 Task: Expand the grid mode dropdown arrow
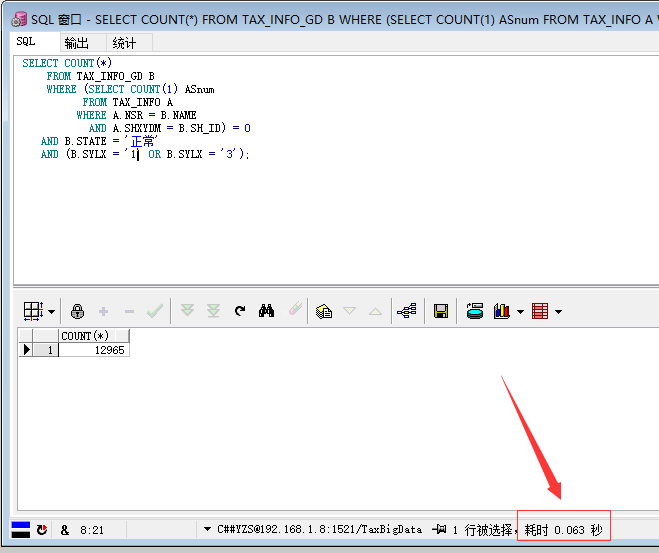click(51, 312)
